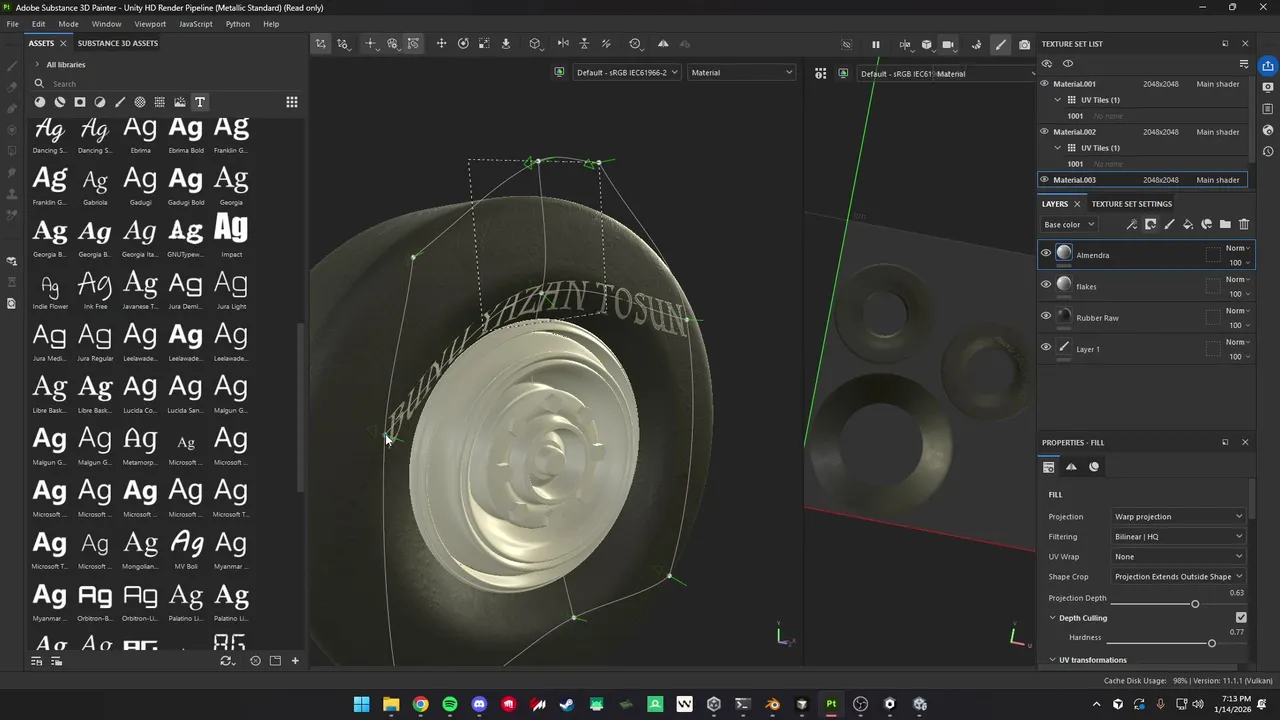
Task: Add a mask to the layer icon
Action: (x=1150, y=225)
